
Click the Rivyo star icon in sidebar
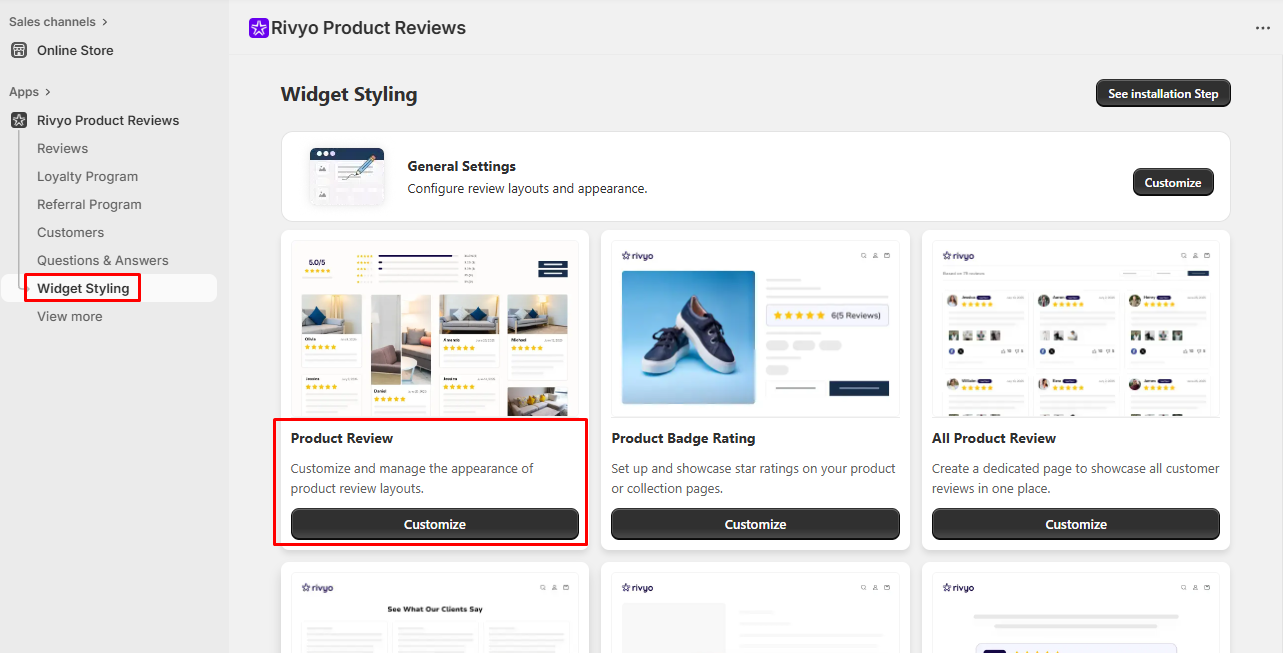19,120
